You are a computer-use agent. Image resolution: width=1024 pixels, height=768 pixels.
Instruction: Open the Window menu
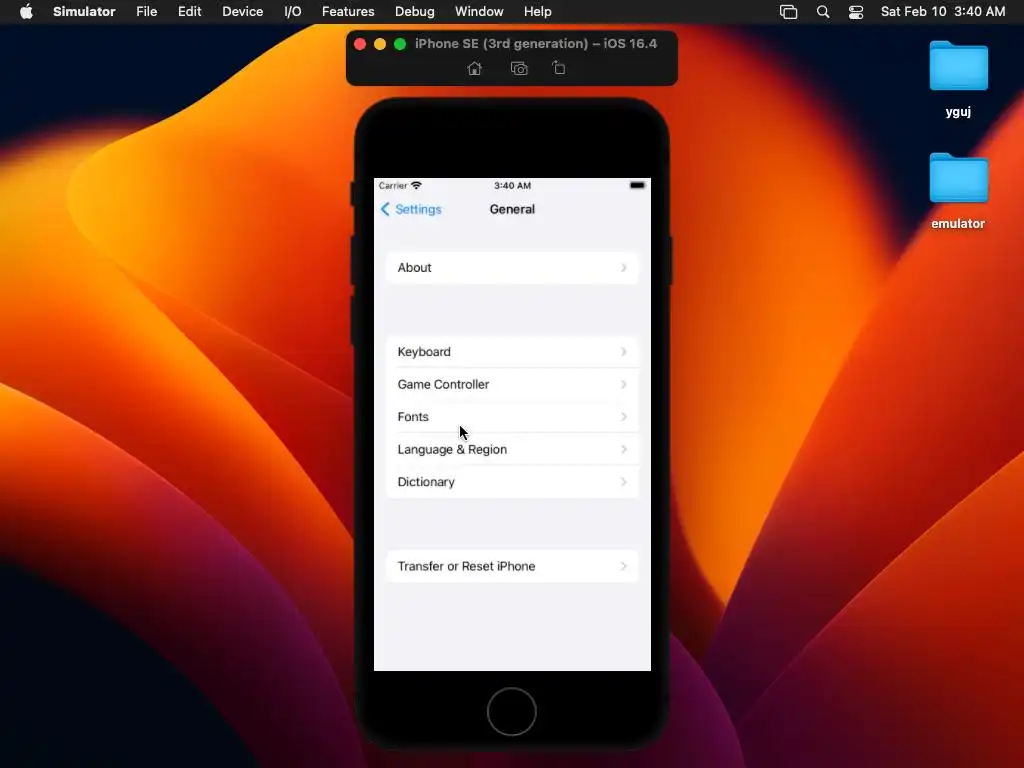479,12
